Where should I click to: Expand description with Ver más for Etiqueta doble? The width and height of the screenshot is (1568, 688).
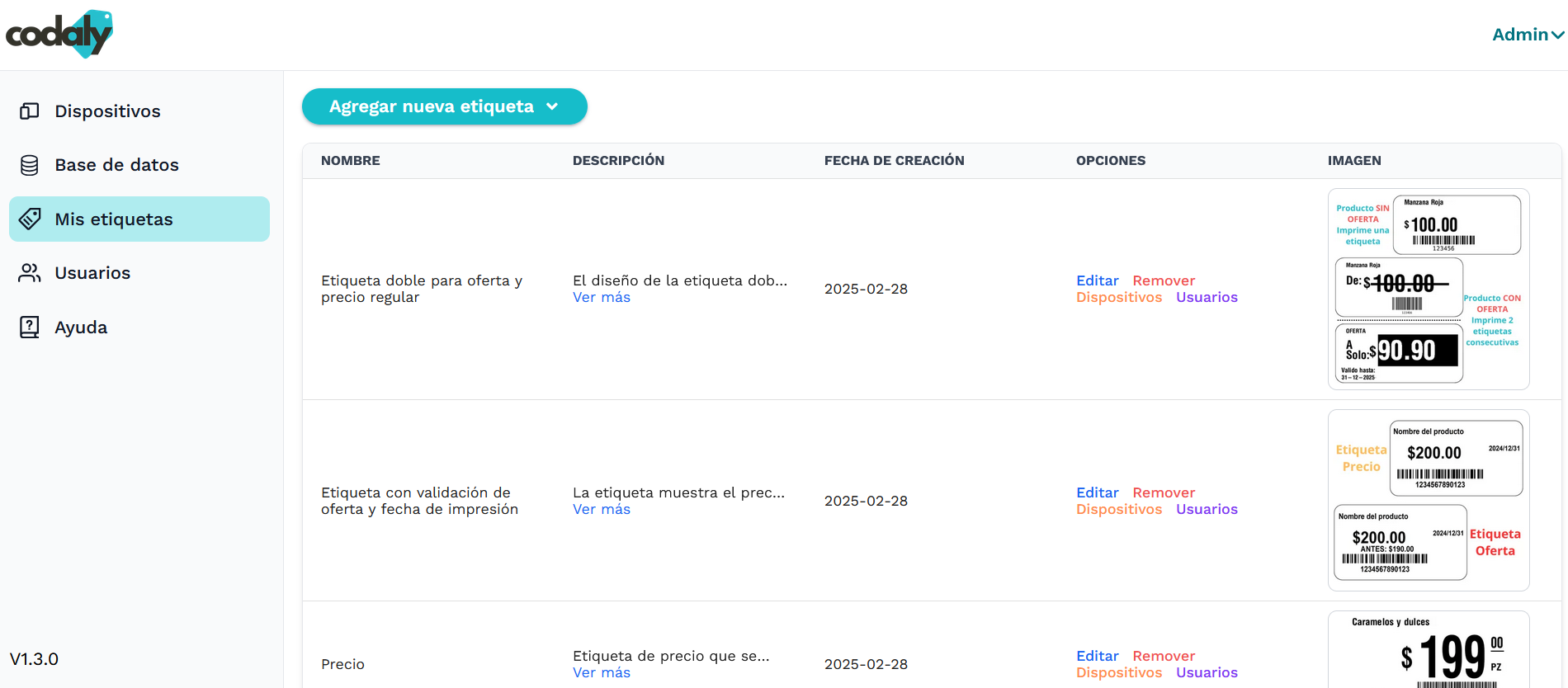(601, 298)
